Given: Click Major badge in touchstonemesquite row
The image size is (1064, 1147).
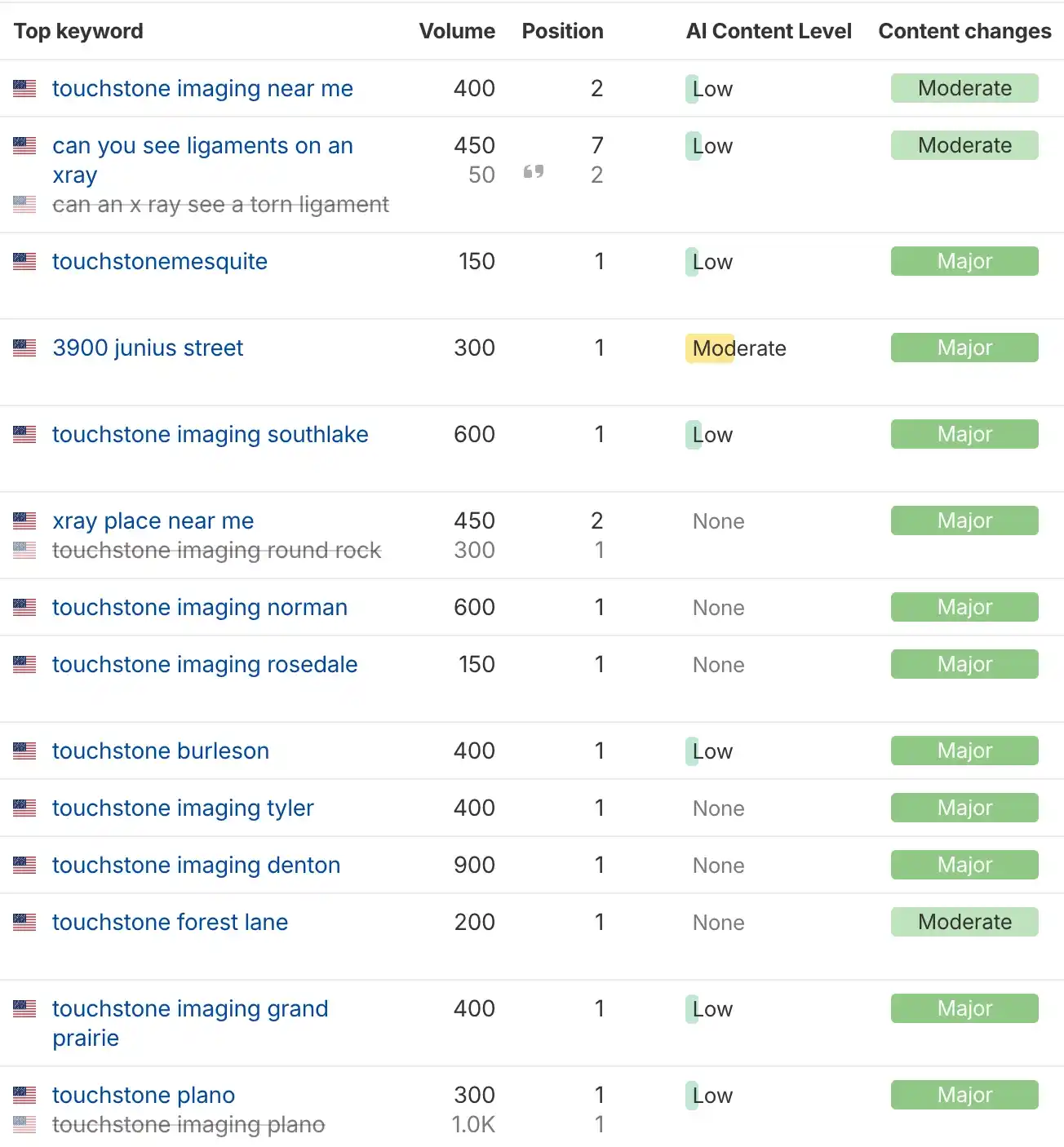Looking at the screenshot, I should 964,261.
